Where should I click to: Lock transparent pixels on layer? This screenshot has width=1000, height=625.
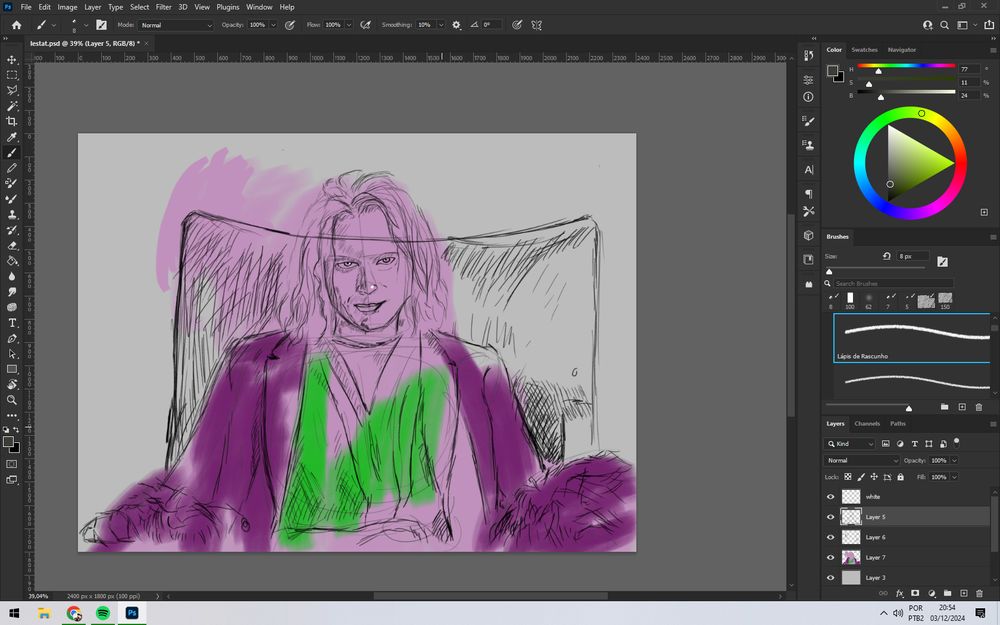point(848,477)
